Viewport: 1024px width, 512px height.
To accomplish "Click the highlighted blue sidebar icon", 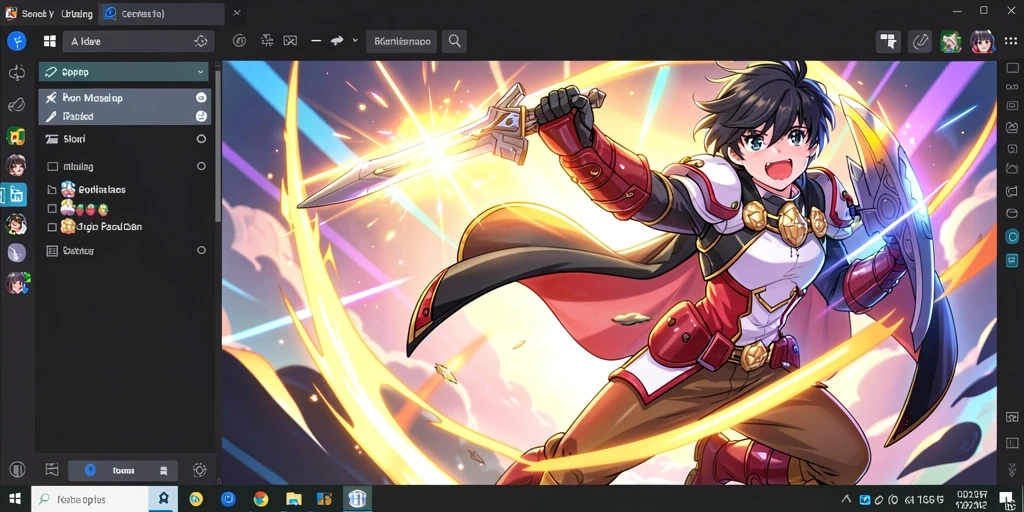I will (14, 194).
